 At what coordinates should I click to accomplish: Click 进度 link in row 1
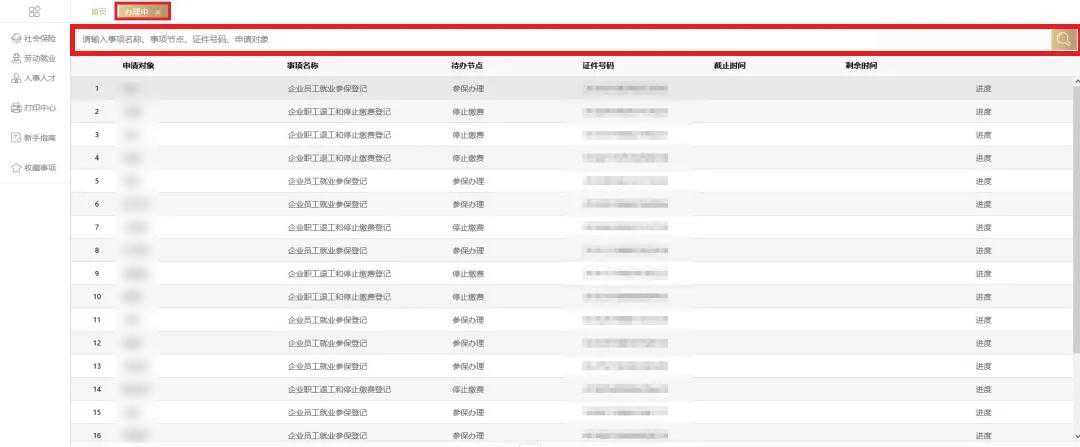point(983,89)
